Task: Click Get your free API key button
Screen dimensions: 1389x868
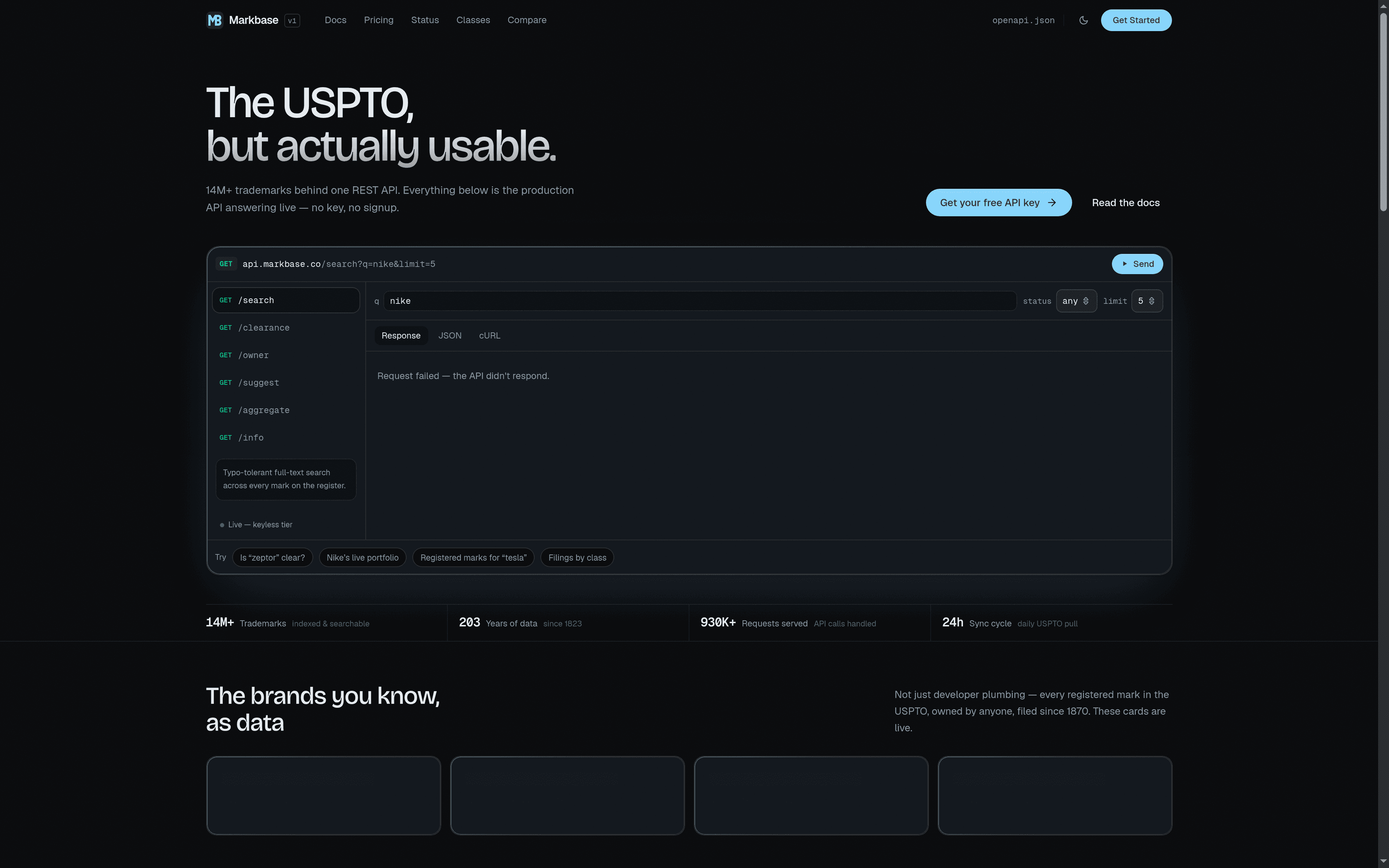Action: 998,203
